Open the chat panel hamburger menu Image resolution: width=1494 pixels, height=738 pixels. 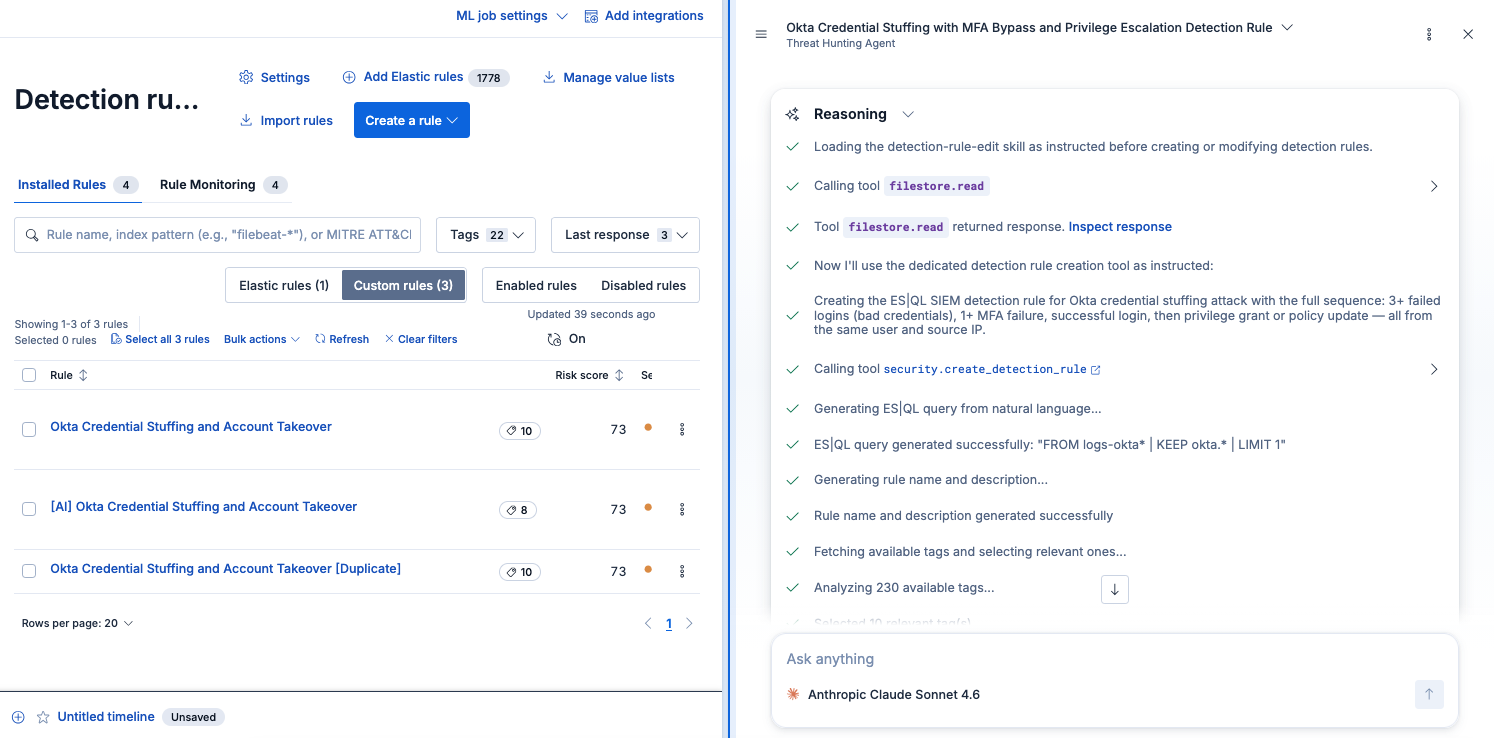click(761, 35)
